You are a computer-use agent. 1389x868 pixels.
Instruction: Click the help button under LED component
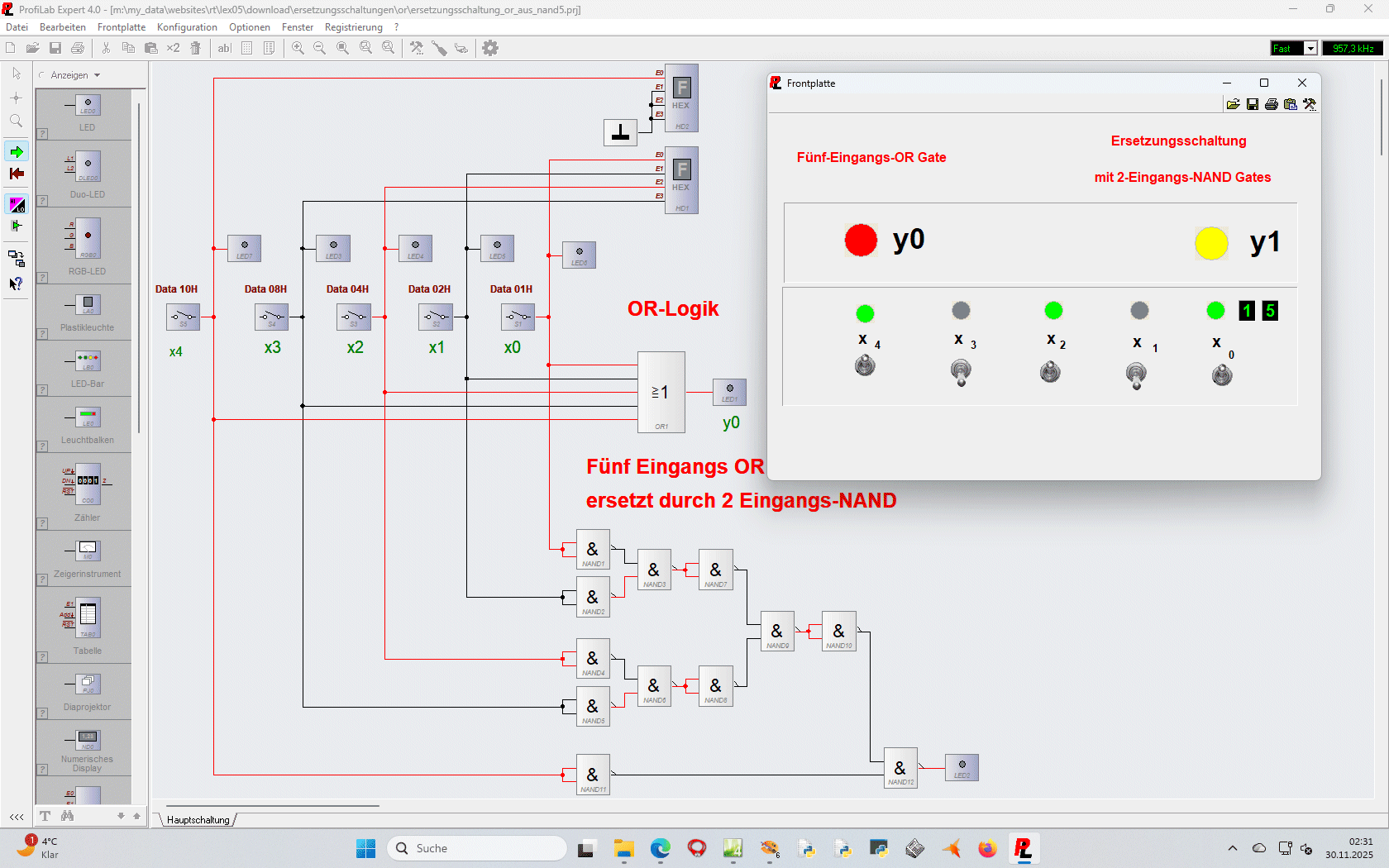tap(42, 134)
